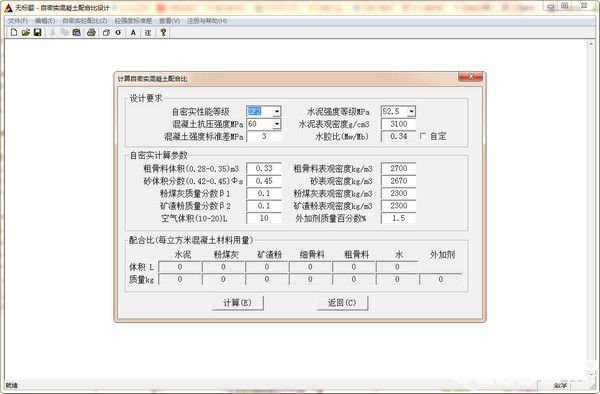
Task: Click the 矿渣粉 质量kg result cell
Action: 267,279
